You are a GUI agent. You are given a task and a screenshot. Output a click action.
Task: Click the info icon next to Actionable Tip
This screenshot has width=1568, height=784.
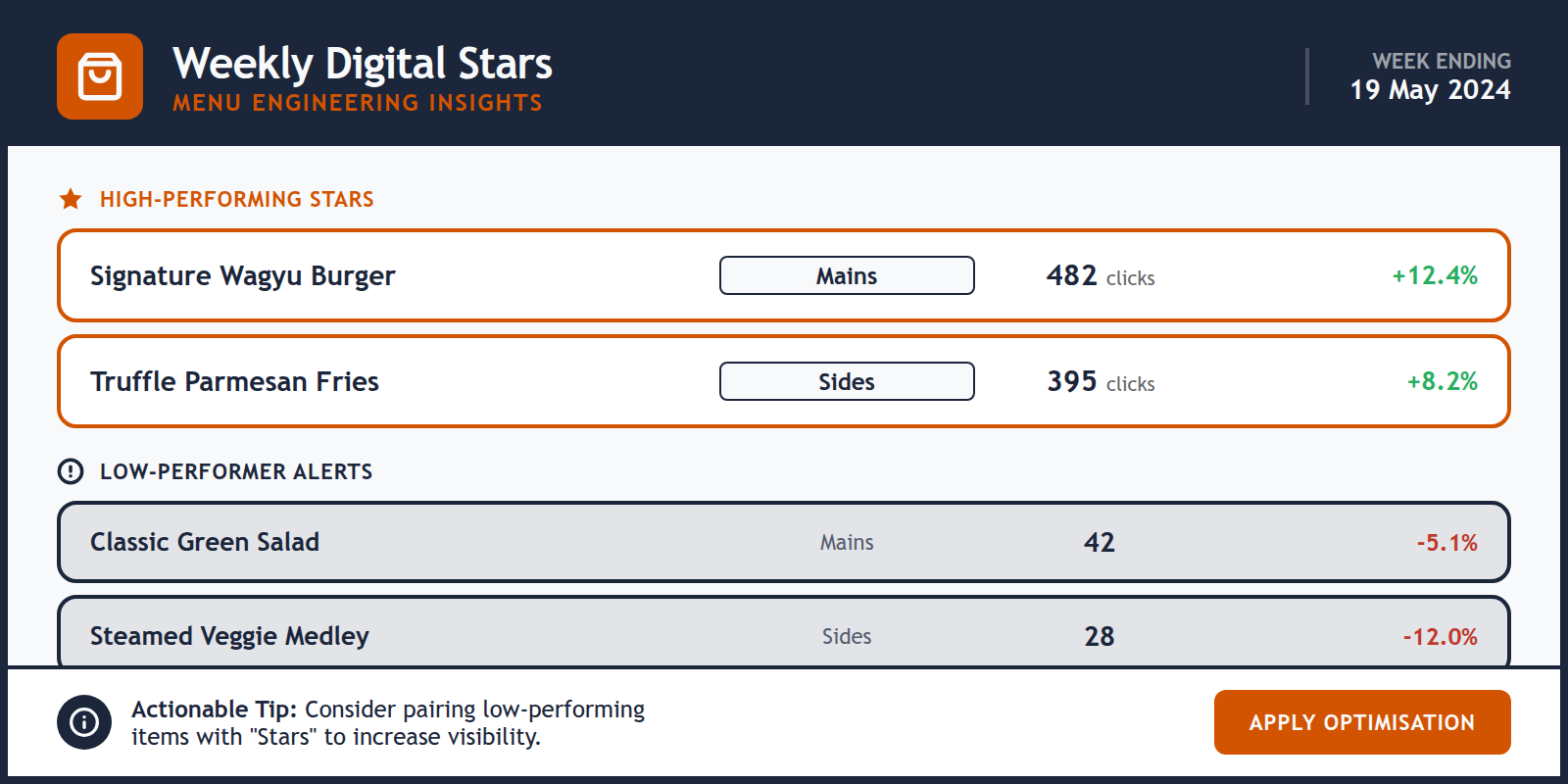(86, 722)
